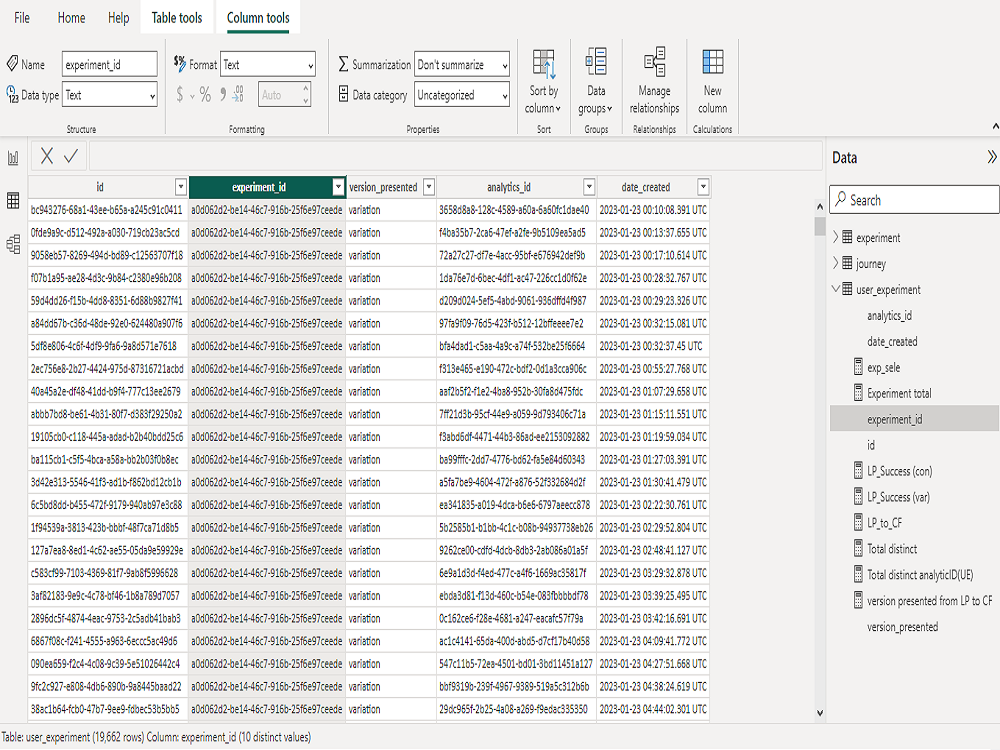Image resolution: width=1000 pixels, height=750 pixels.
Task: Open date_created column filter dropdown
Action: click(703, 187)
